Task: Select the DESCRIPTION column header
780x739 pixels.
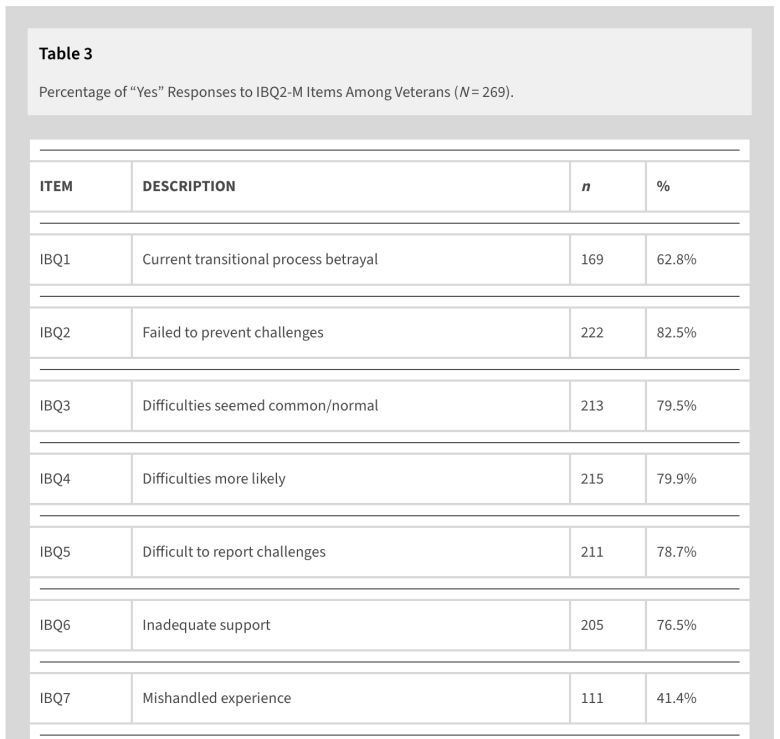Action: pos(189,186)
